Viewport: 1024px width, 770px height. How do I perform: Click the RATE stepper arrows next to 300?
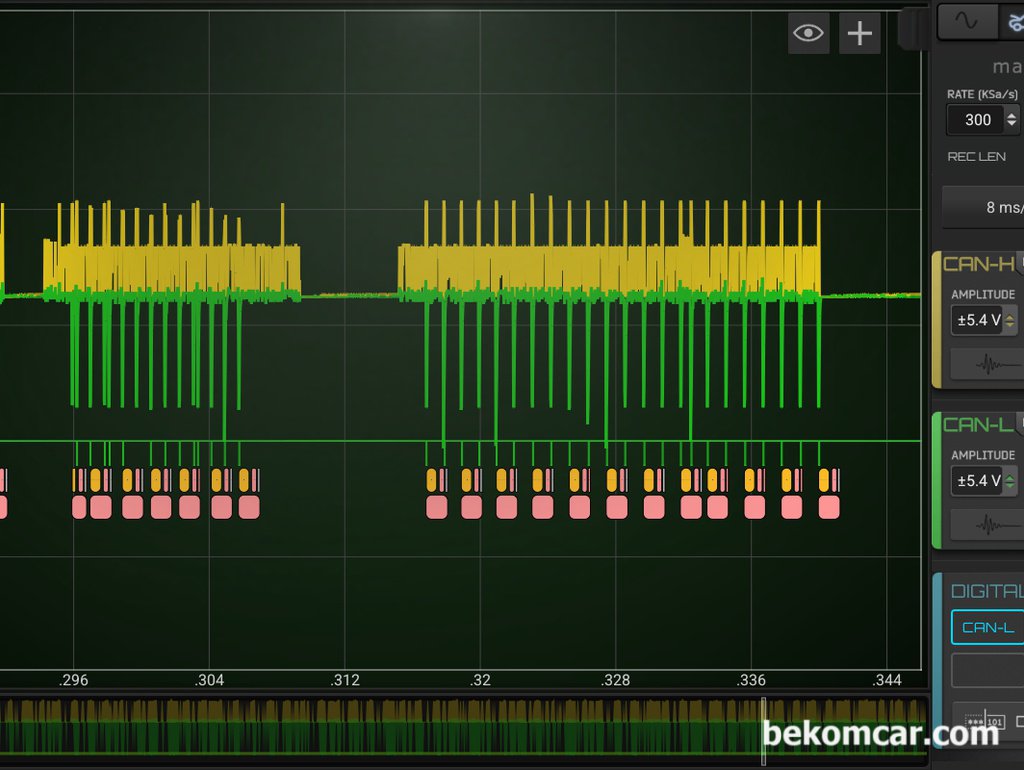tap(1011, 120)
